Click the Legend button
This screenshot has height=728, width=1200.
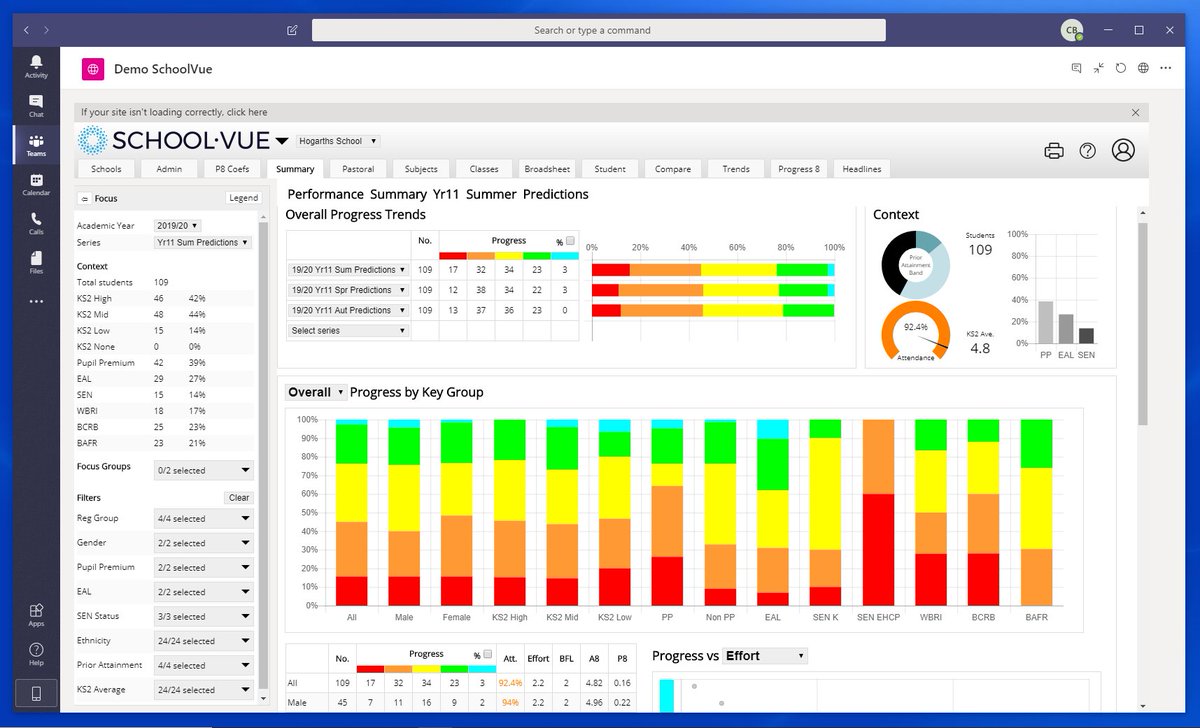[243, 198]
